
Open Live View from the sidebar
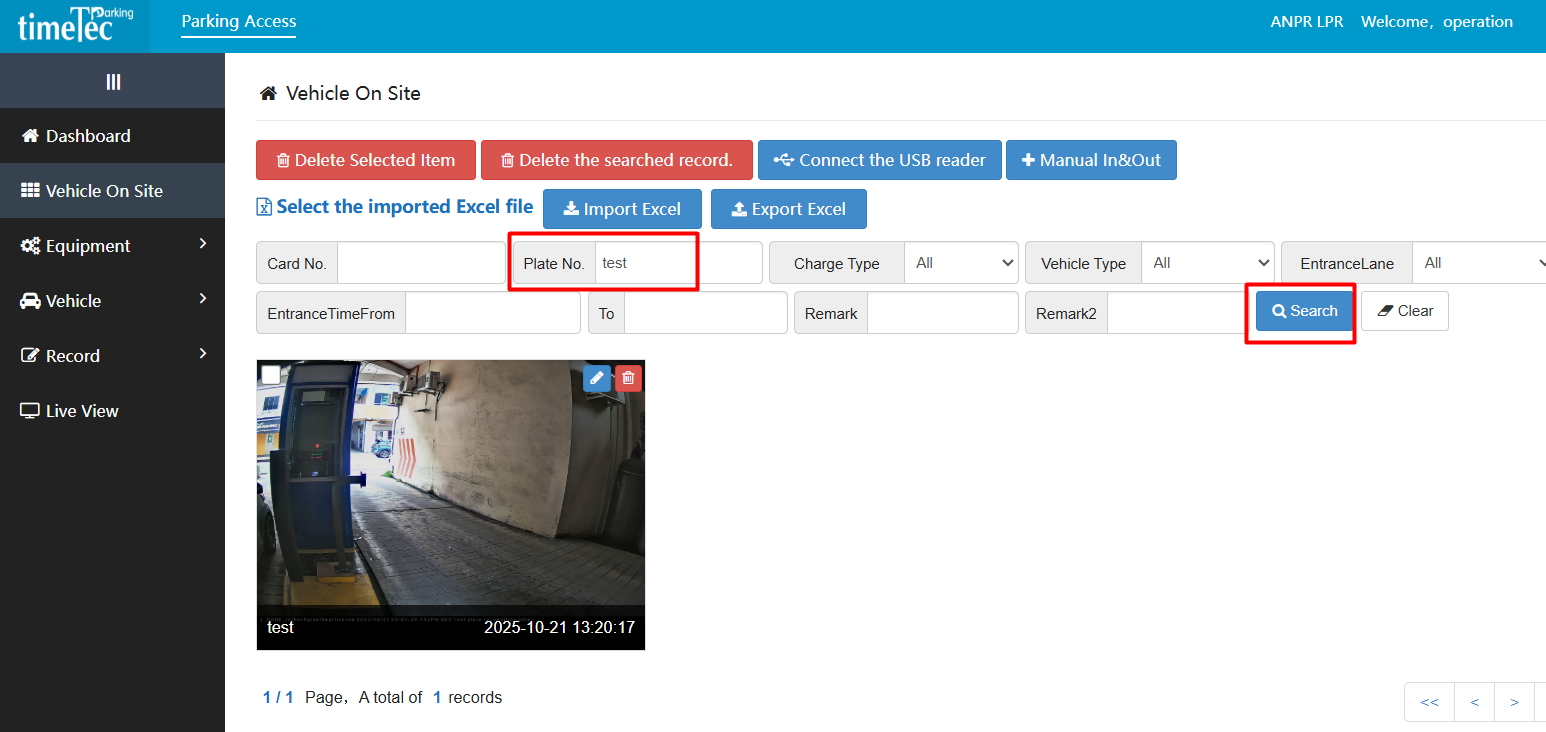(x=82, y=411)
